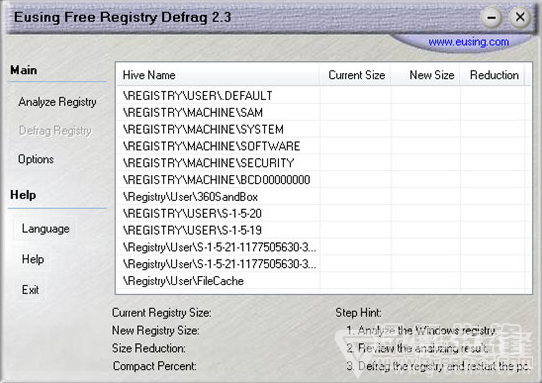Select the \REGISTRY\MACHINE\SECURITY row
The image size is (542, 383).
click(x=324, y=163)
